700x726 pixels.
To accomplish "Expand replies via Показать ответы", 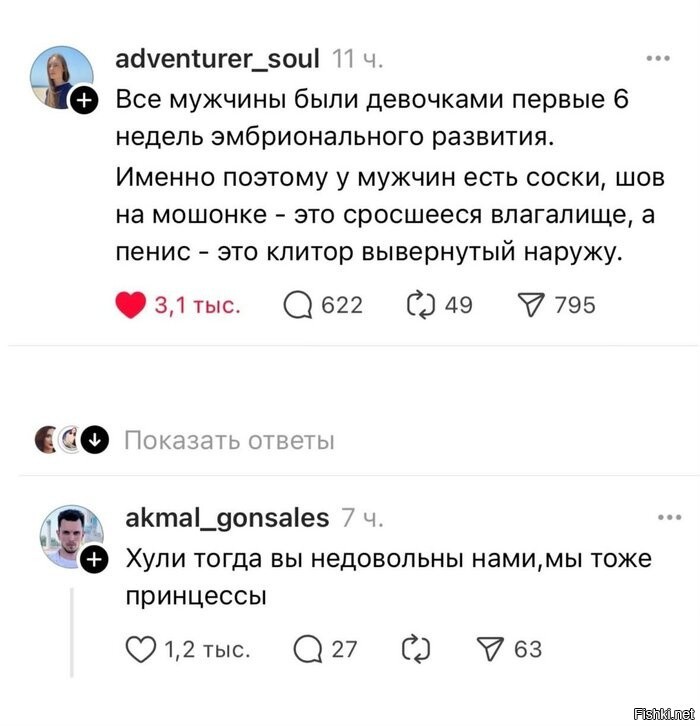I will pos(229,440).
